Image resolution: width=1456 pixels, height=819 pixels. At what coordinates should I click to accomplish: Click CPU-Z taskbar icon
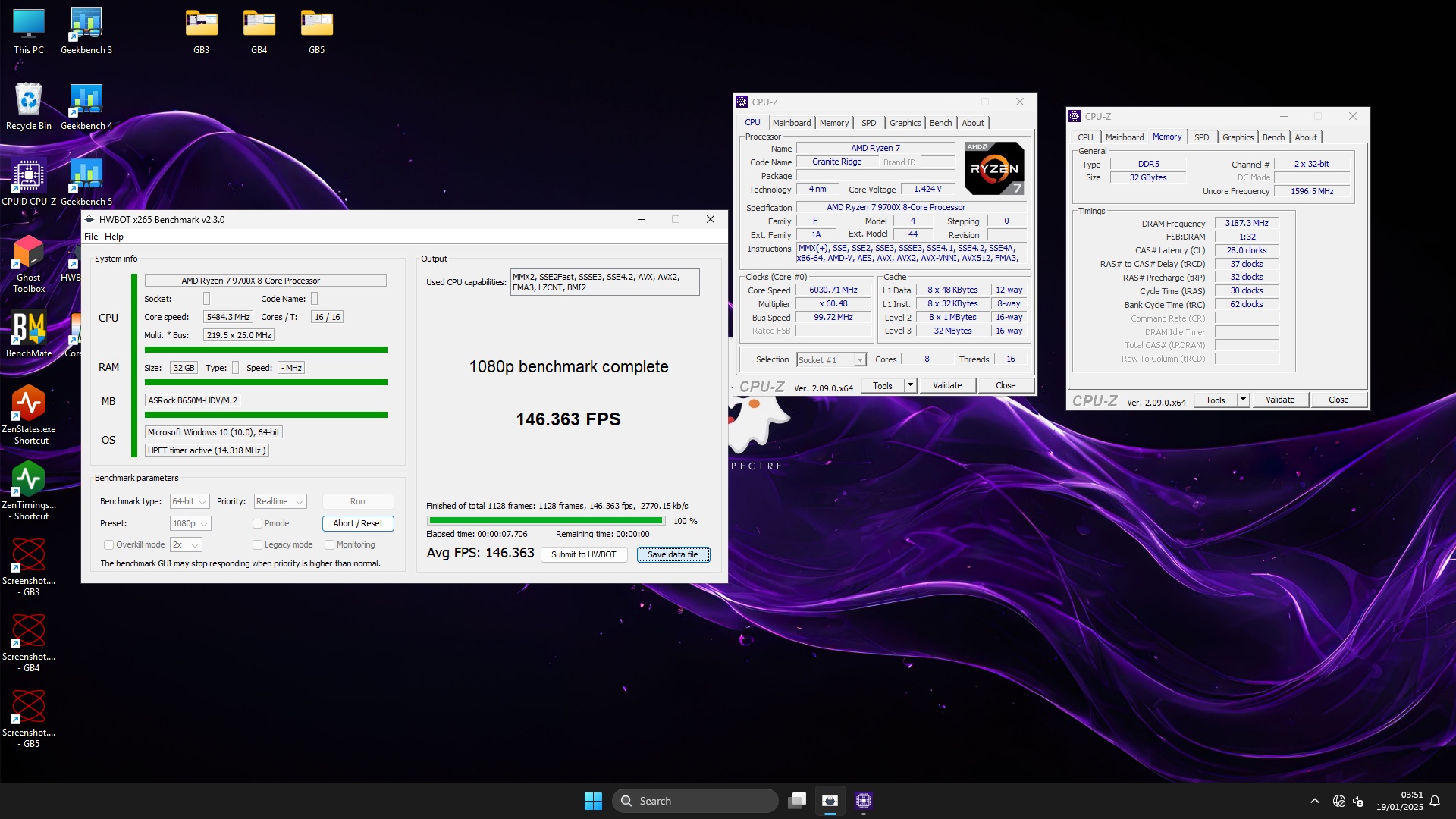[x=864, y=801]
